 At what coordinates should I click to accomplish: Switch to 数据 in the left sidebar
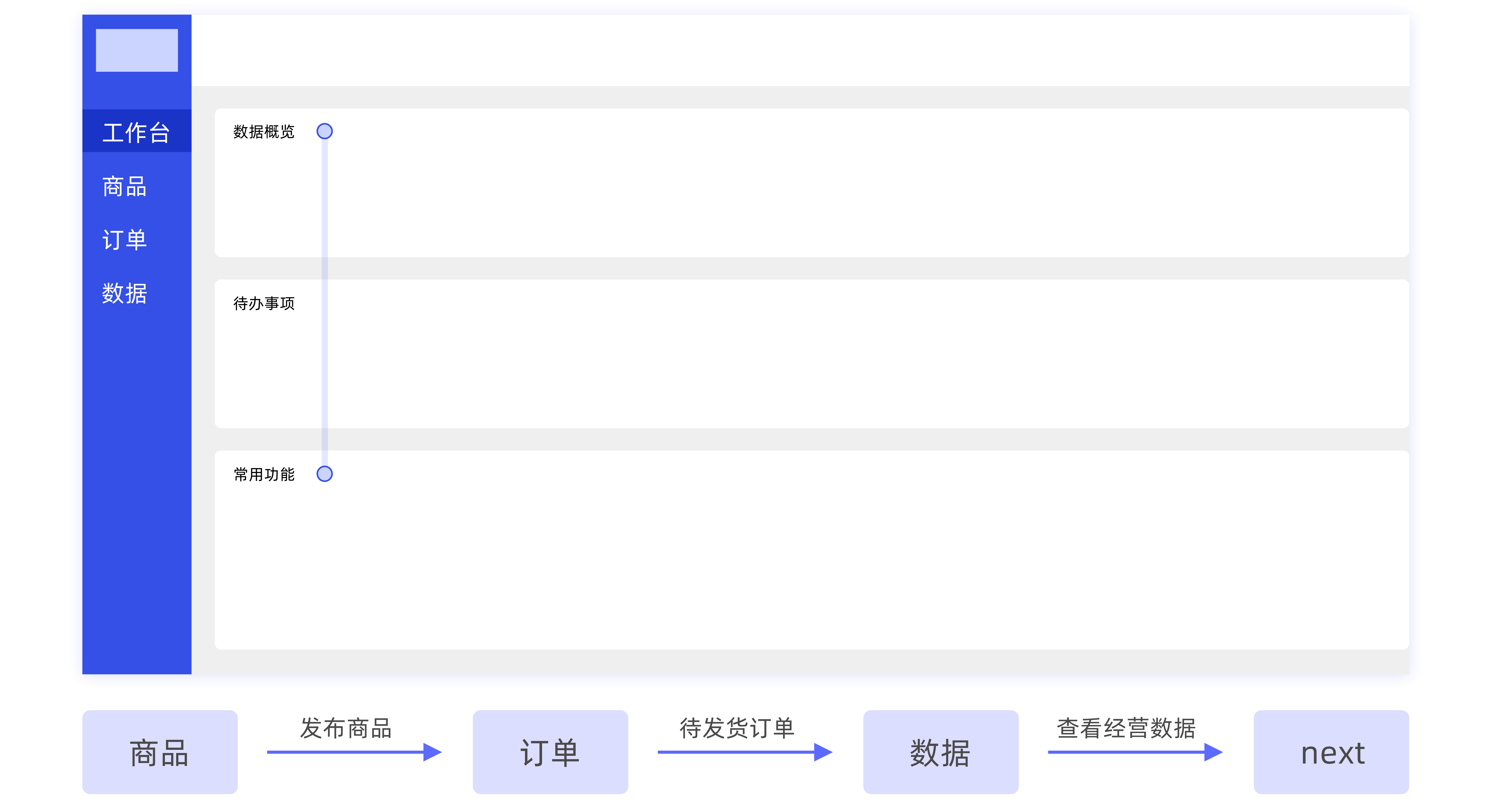(x=125, y=293)
